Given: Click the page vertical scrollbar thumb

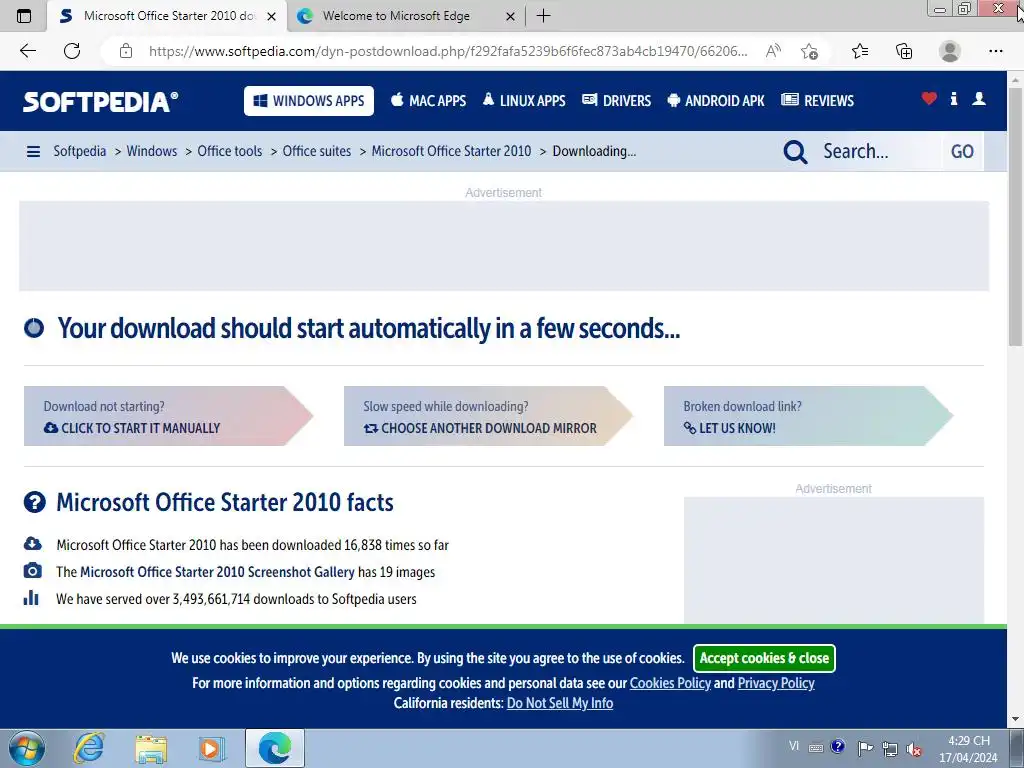Looking at the screenshot, I should pos(1015,216).
